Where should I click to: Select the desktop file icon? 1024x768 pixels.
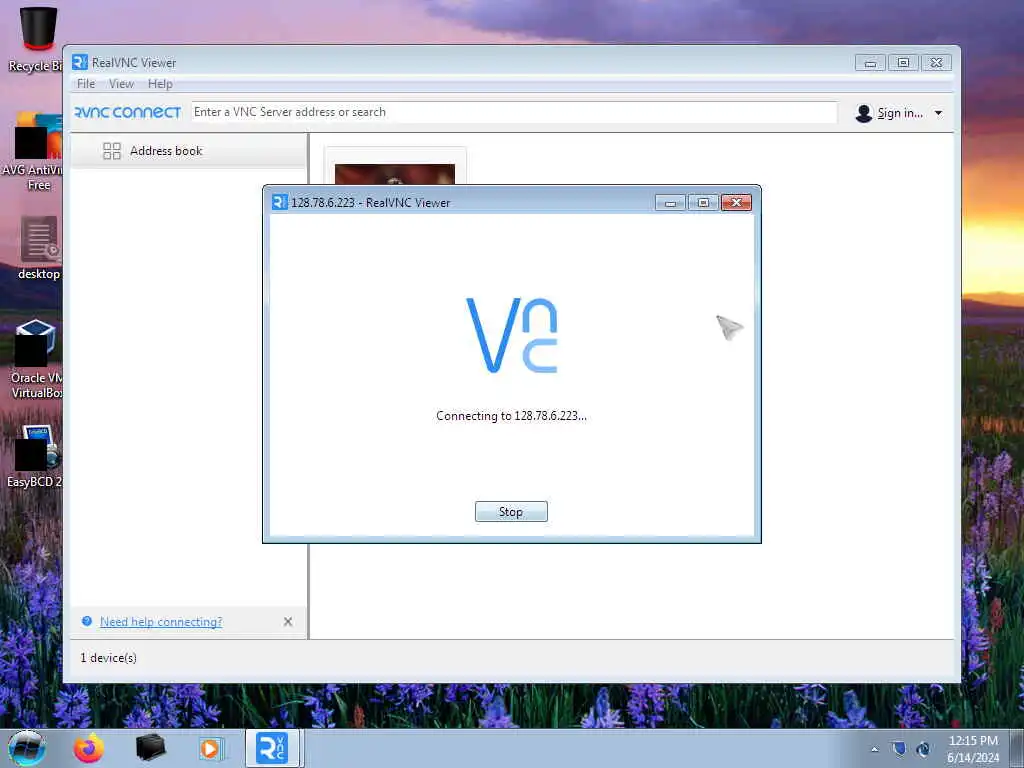point(39,248)
